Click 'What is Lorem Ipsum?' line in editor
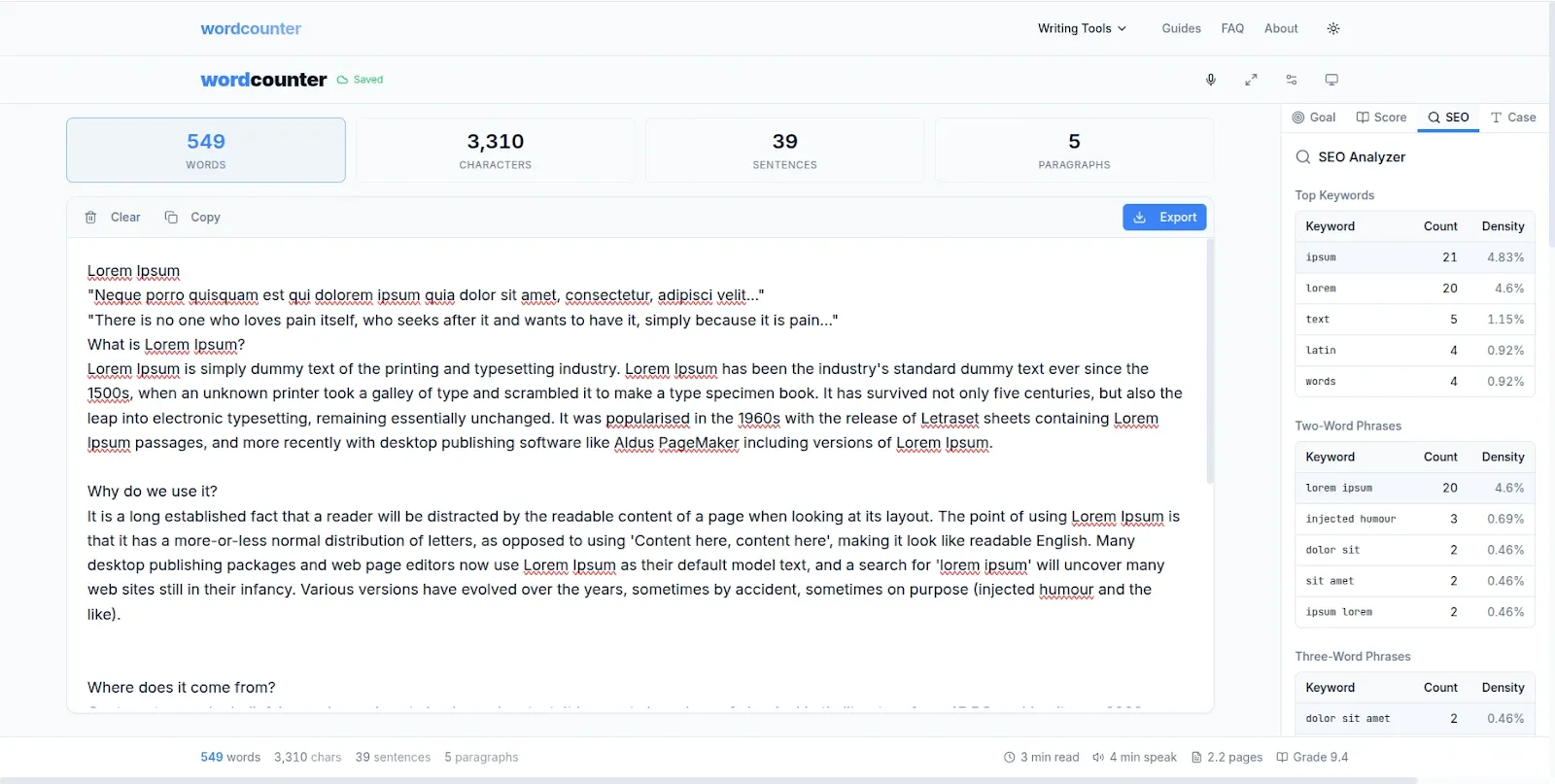 click(x=166, y=345)
